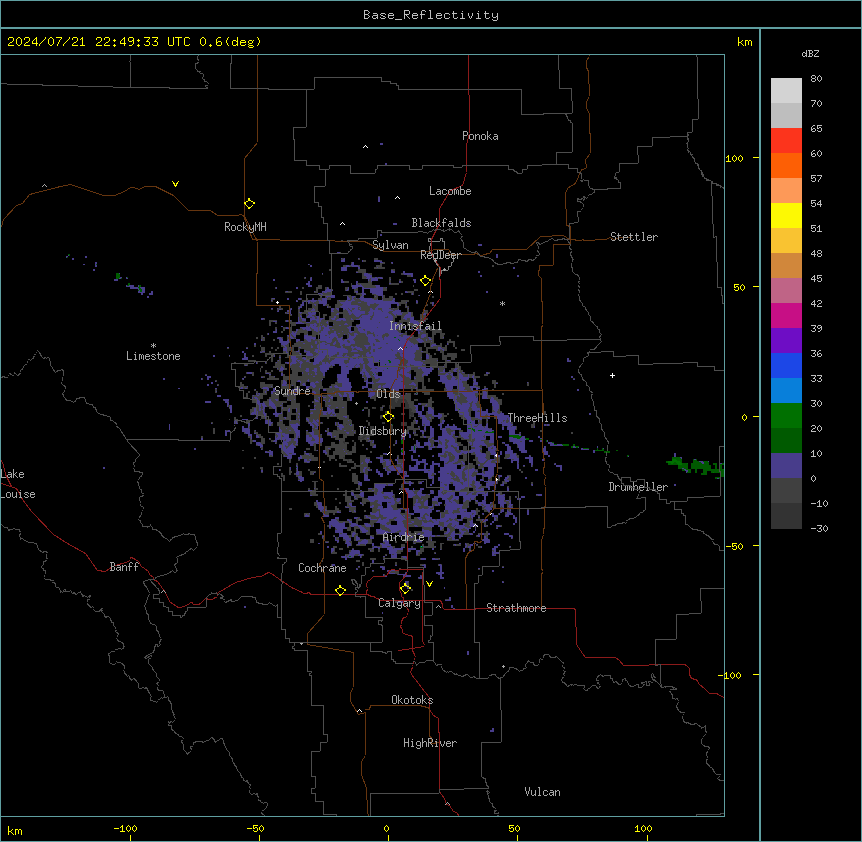Image resolution: width=862 pixels, height=842 pixels.
Task: Click the HighRiver town label
Action: tap(430, 743)
